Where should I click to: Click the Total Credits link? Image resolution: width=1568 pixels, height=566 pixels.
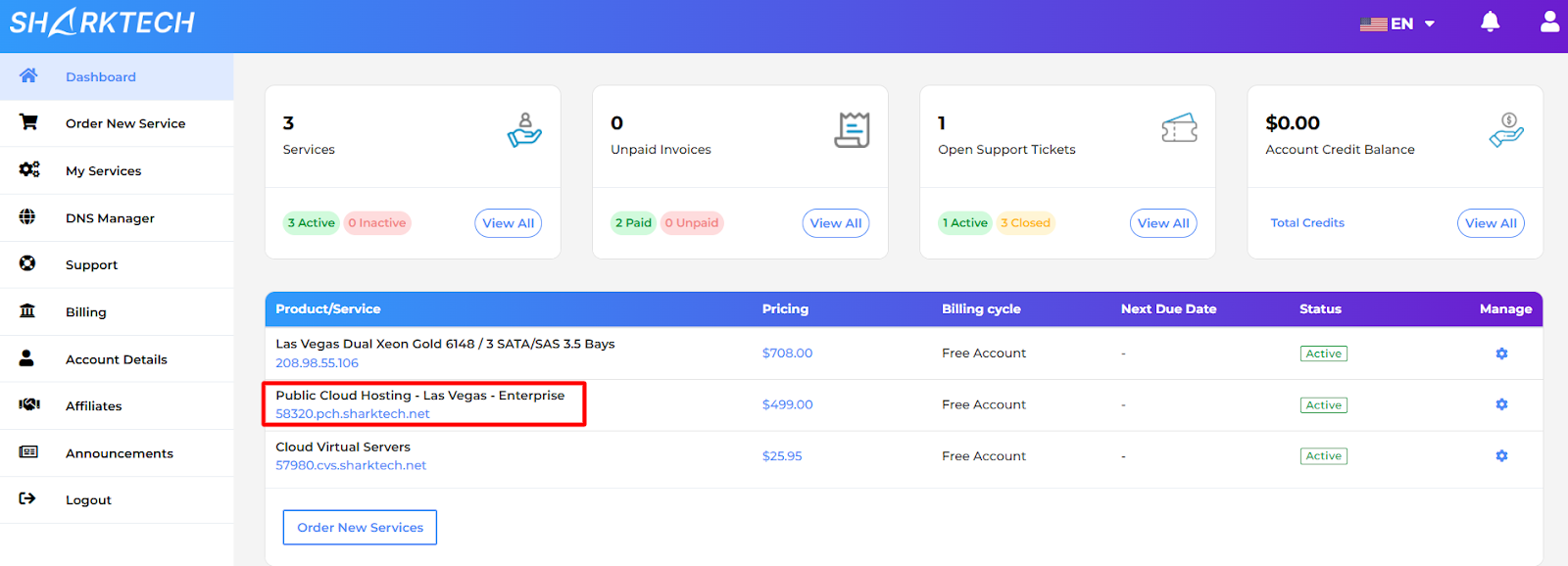[1307, 223]
